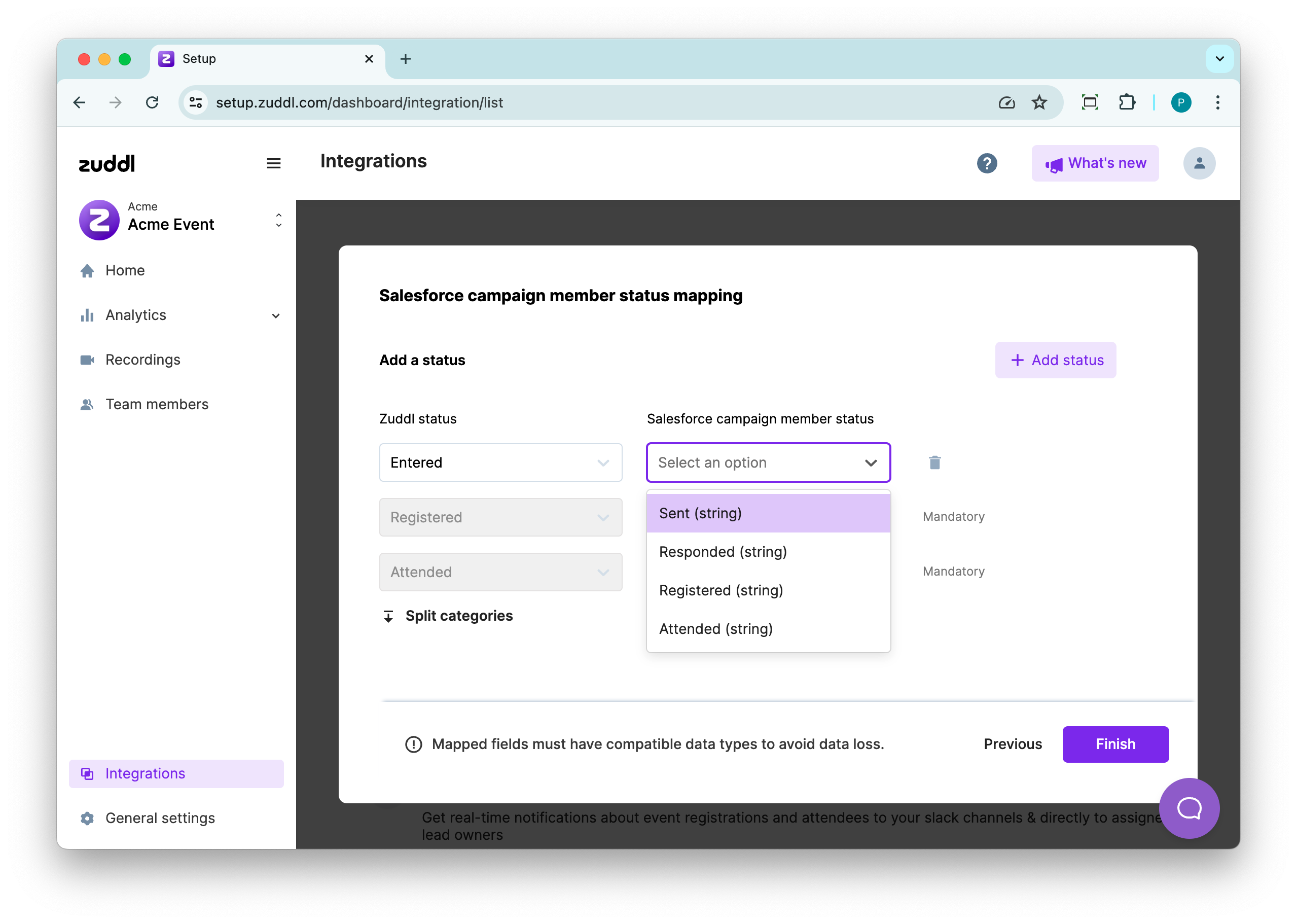This screenshot has width=1297, height=924.
Task: Open the Entered Zuddl status dropdown
Action: point(500,463)
